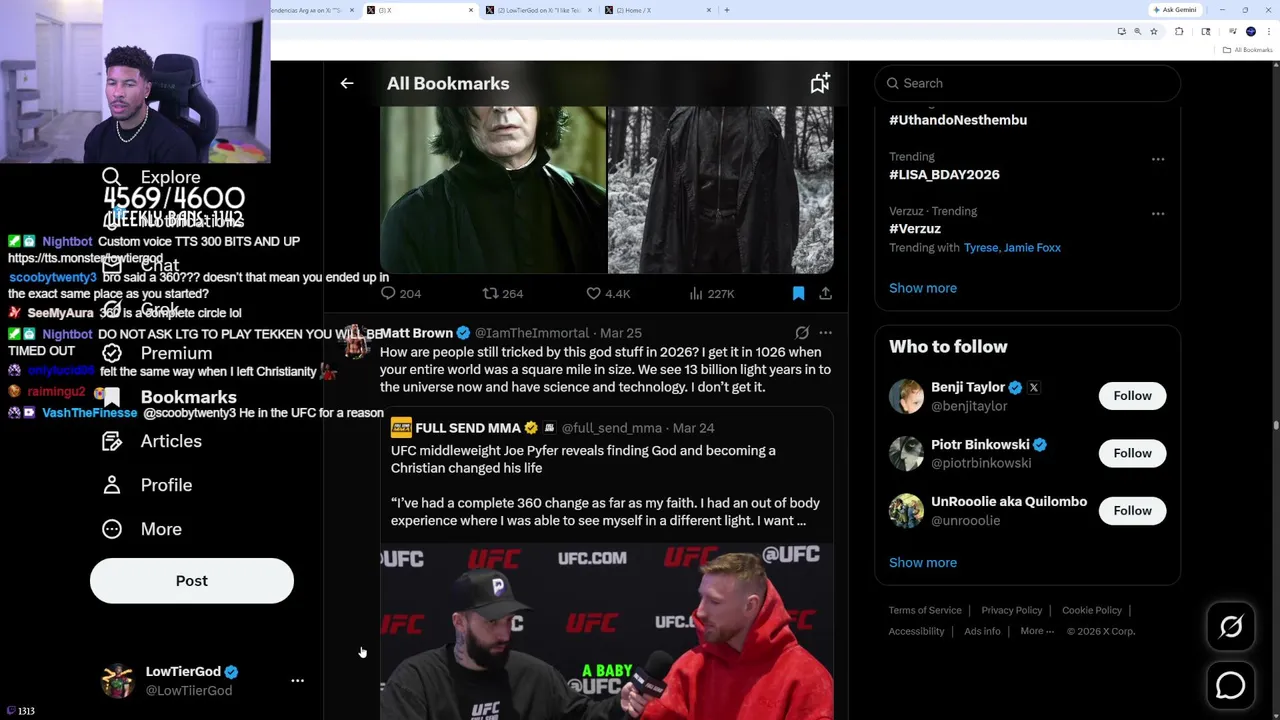
Task: Open the UFC interview video thumbnail
Action: 606,632
